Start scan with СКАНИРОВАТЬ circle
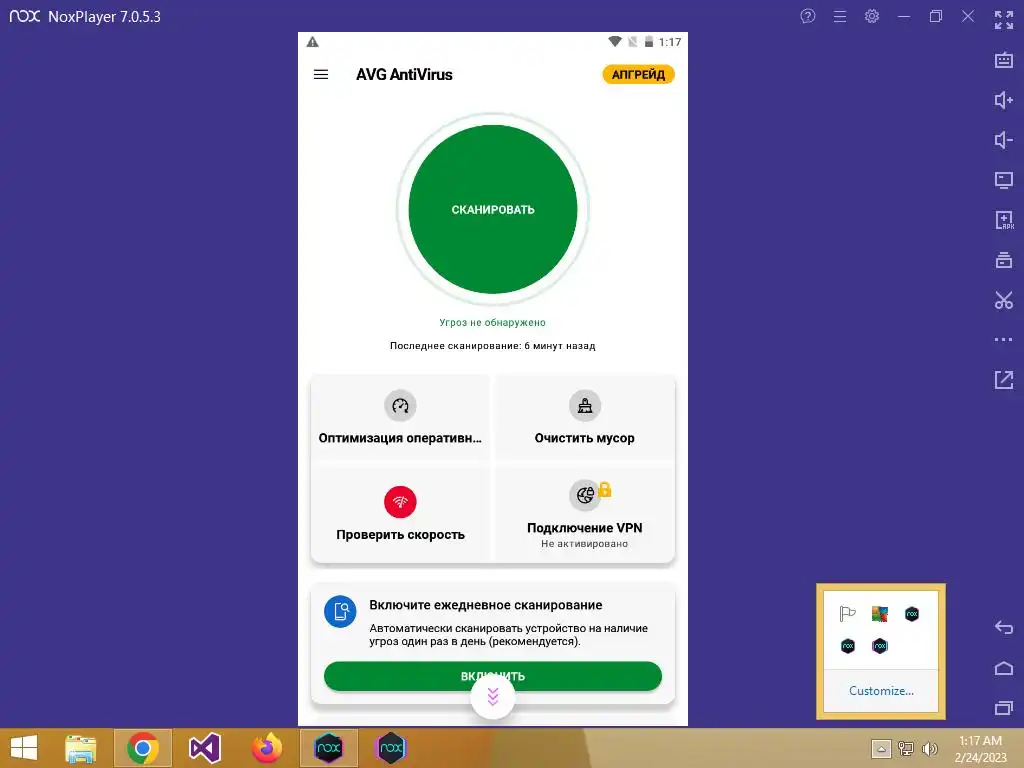Viewport: 1024px width, 768px height. [493, 210]
